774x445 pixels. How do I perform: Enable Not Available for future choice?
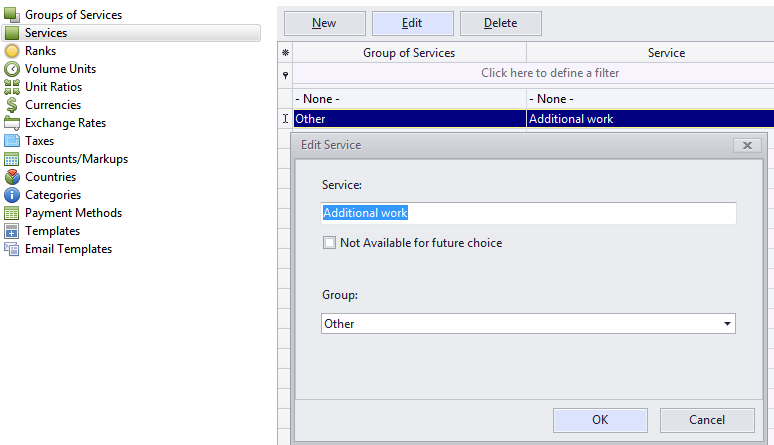tap(329, 243)
